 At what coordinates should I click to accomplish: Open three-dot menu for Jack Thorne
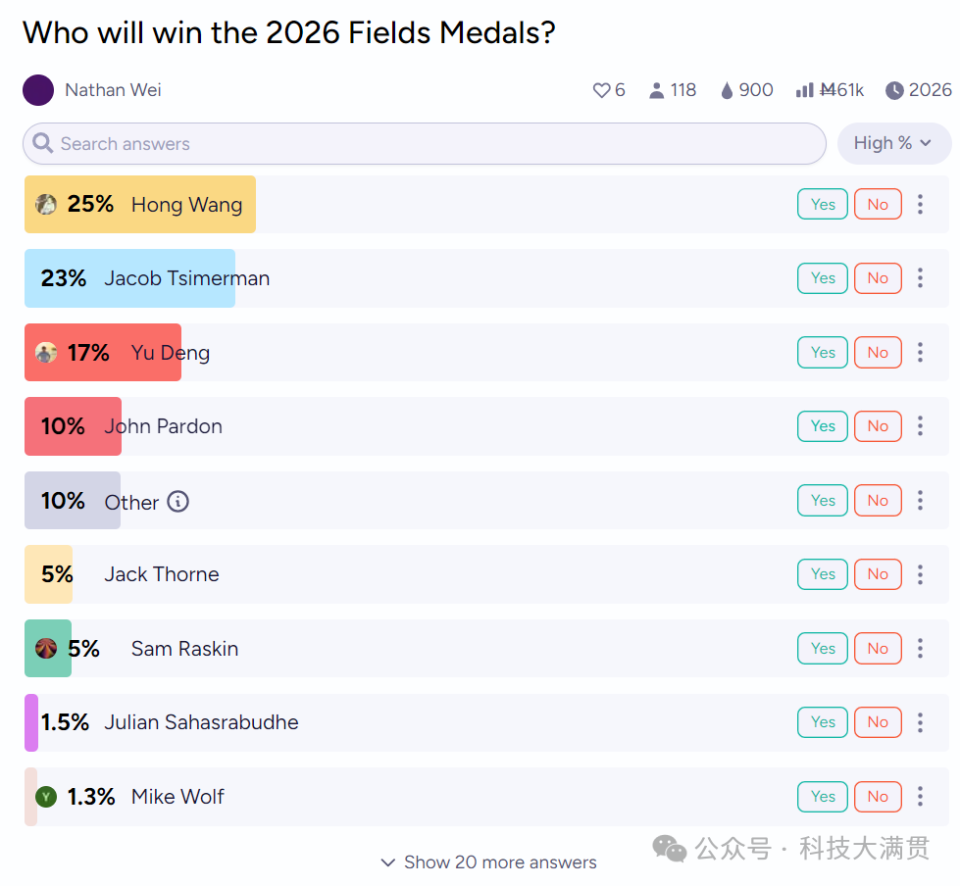(x=920, y=574)
